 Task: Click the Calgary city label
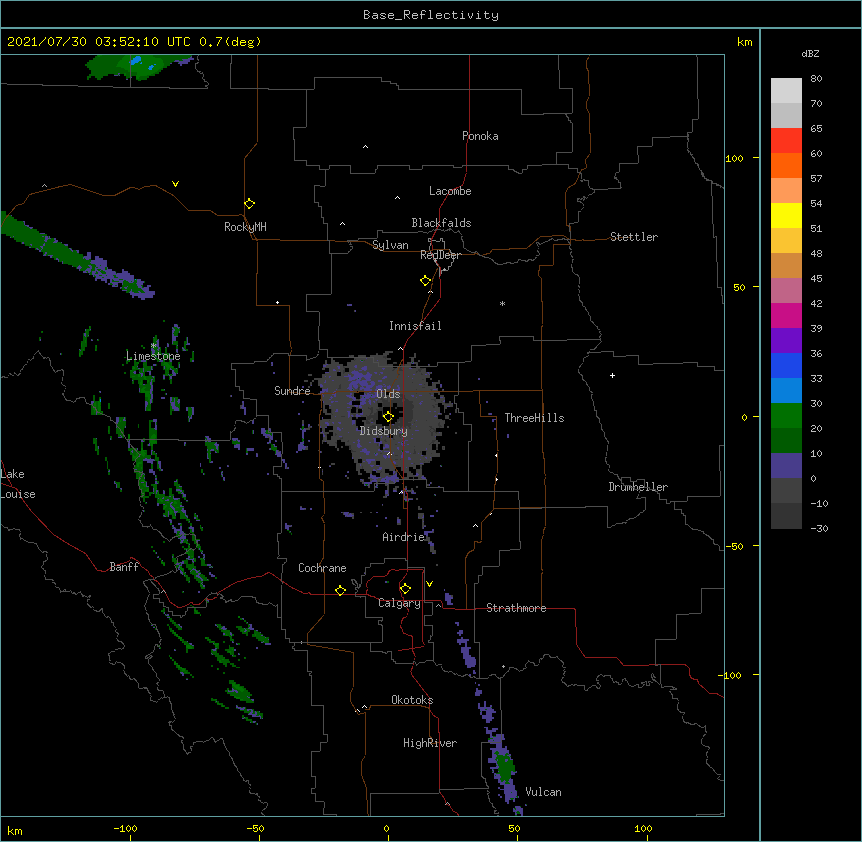coord(399,603)
